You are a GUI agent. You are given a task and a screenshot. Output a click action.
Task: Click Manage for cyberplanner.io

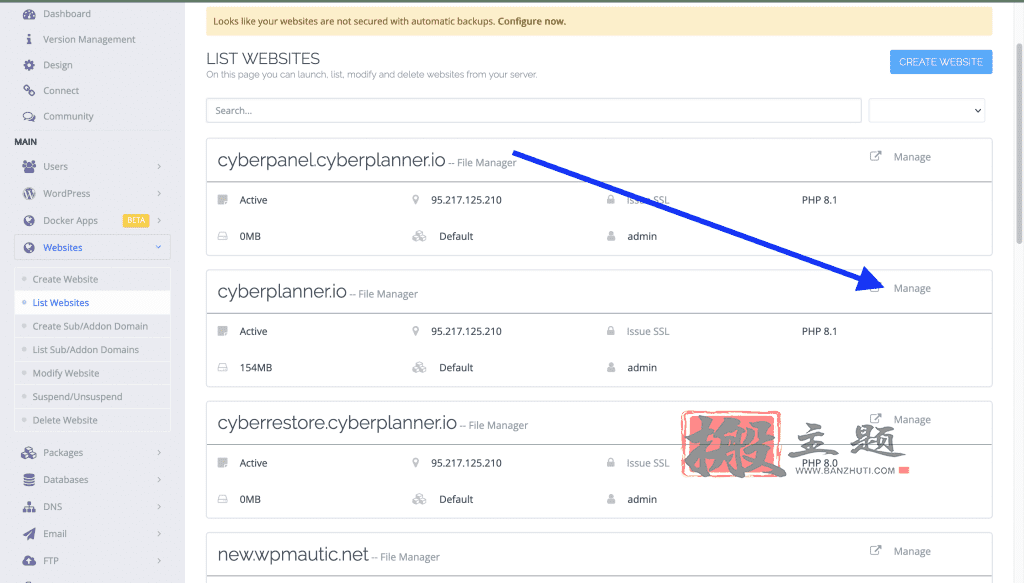pyautogui.click(x=912, y=288)
